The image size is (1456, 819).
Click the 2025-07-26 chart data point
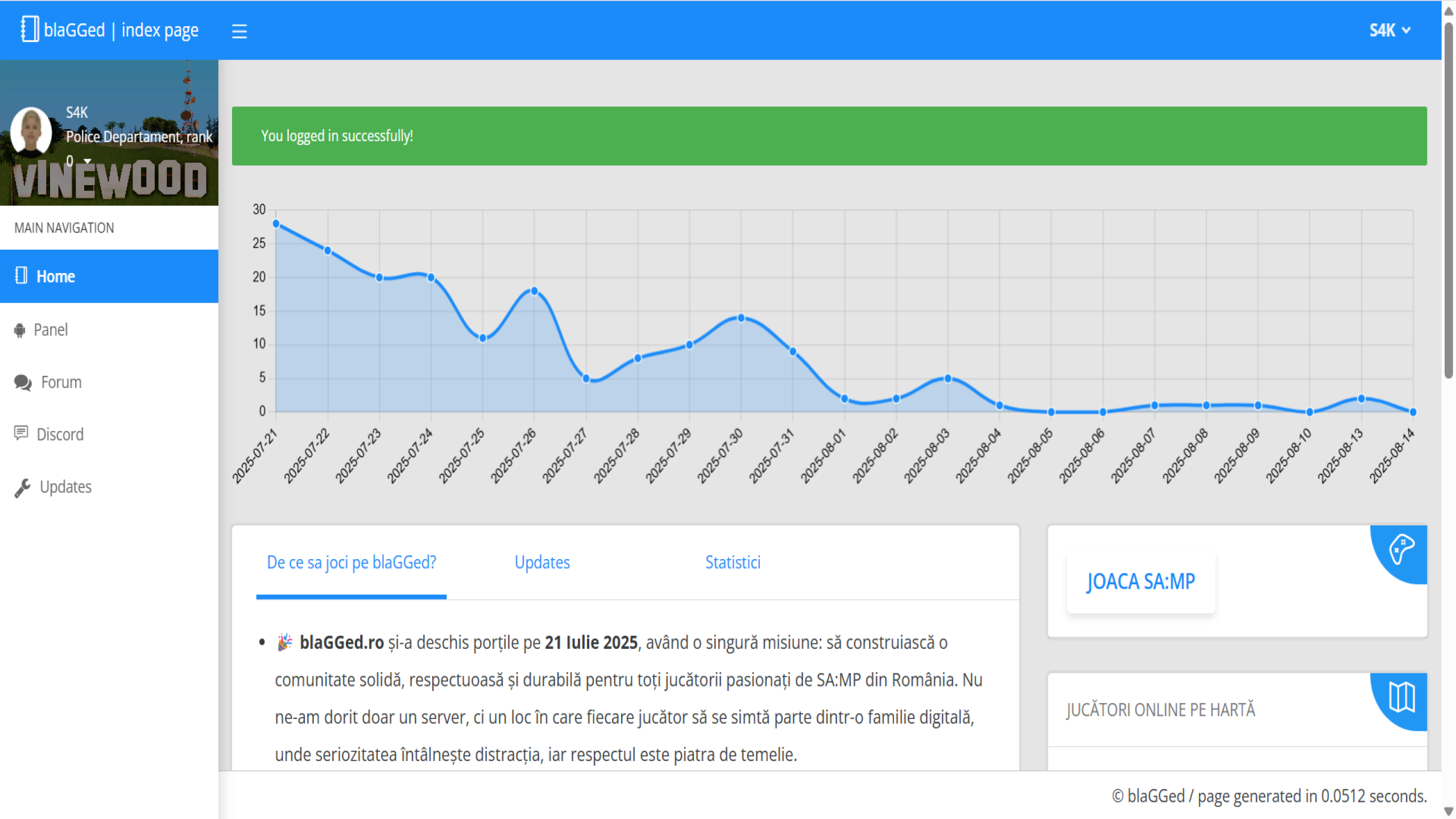(x=534, y=291)
